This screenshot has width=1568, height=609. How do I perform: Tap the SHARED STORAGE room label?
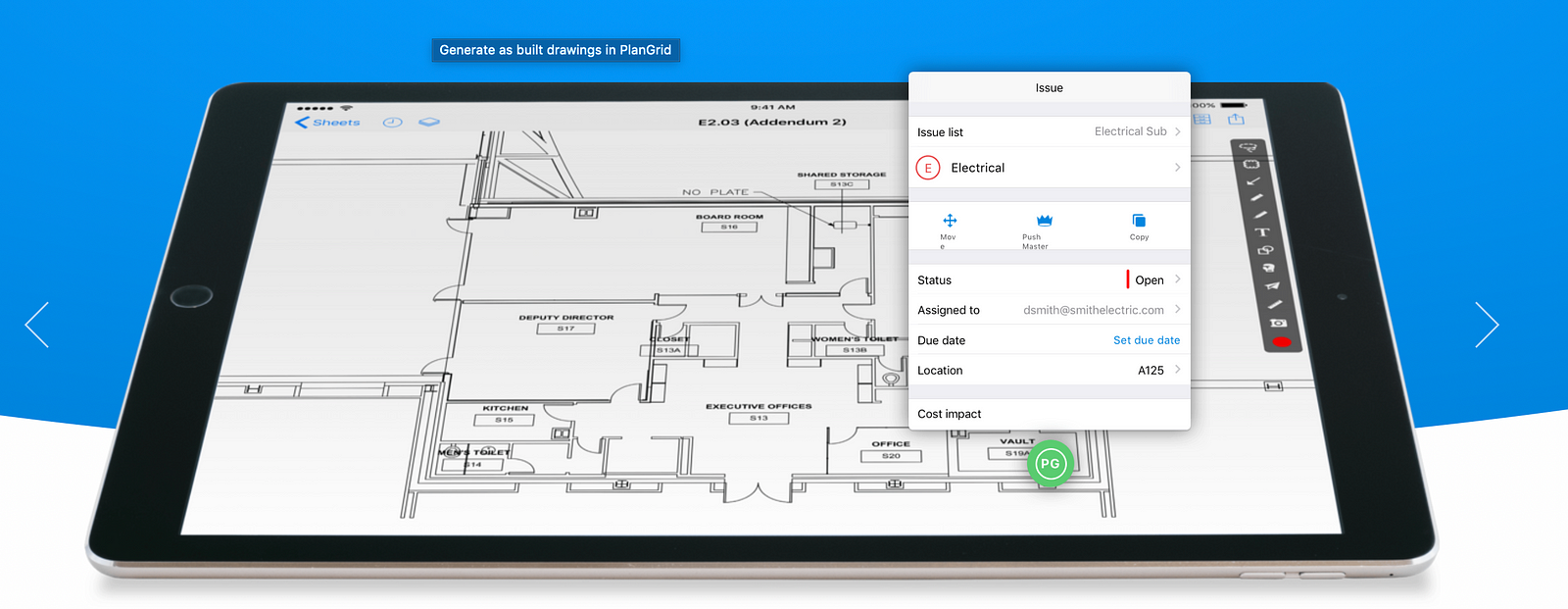click(x=841, y=175)
